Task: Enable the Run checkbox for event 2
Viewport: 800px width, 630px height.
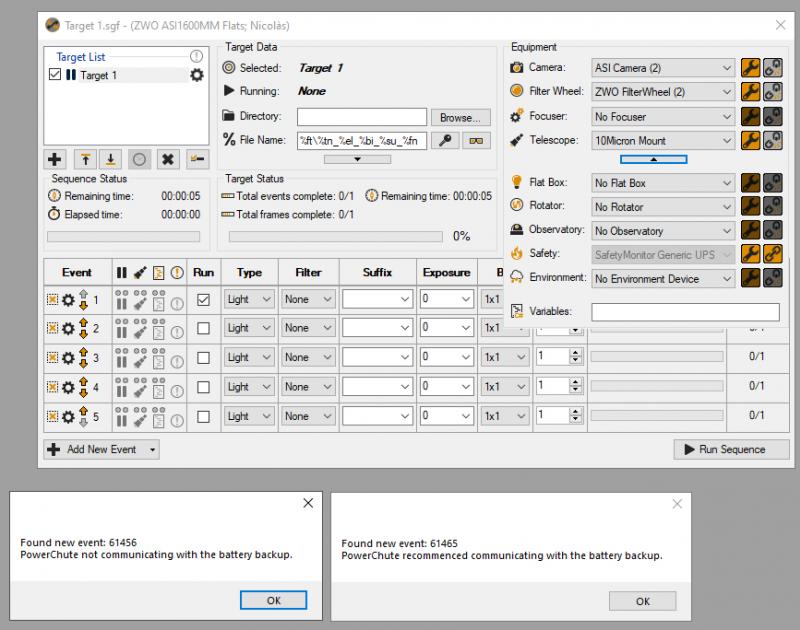Action: point(203,328)
